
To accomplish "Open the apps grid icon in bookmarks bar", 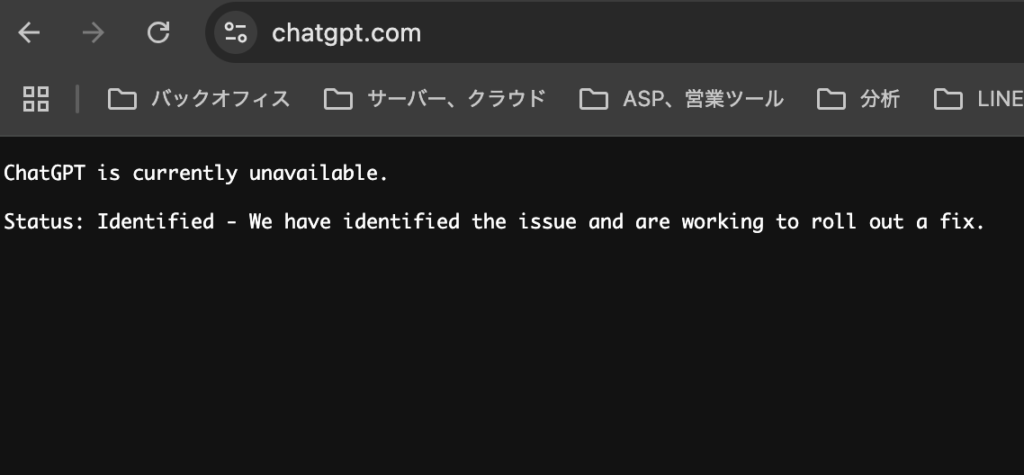I will (x=36, y=98).
